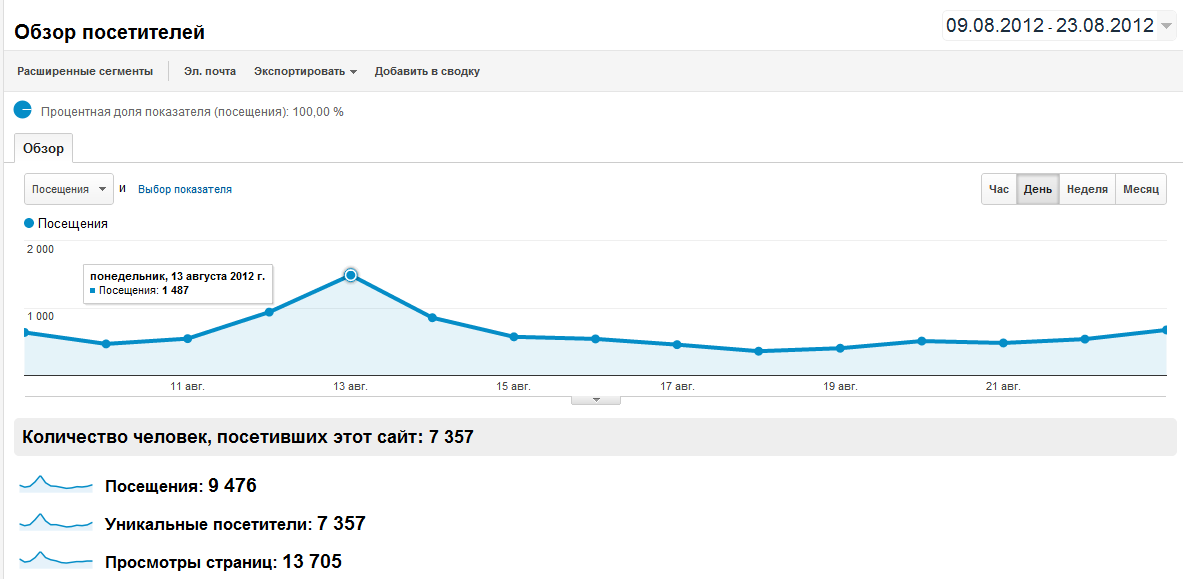Click the Уникальные посетители sparkline thumbnail
The height and width of the screenshot is (579, 1183).
click(x=56, y=522)
